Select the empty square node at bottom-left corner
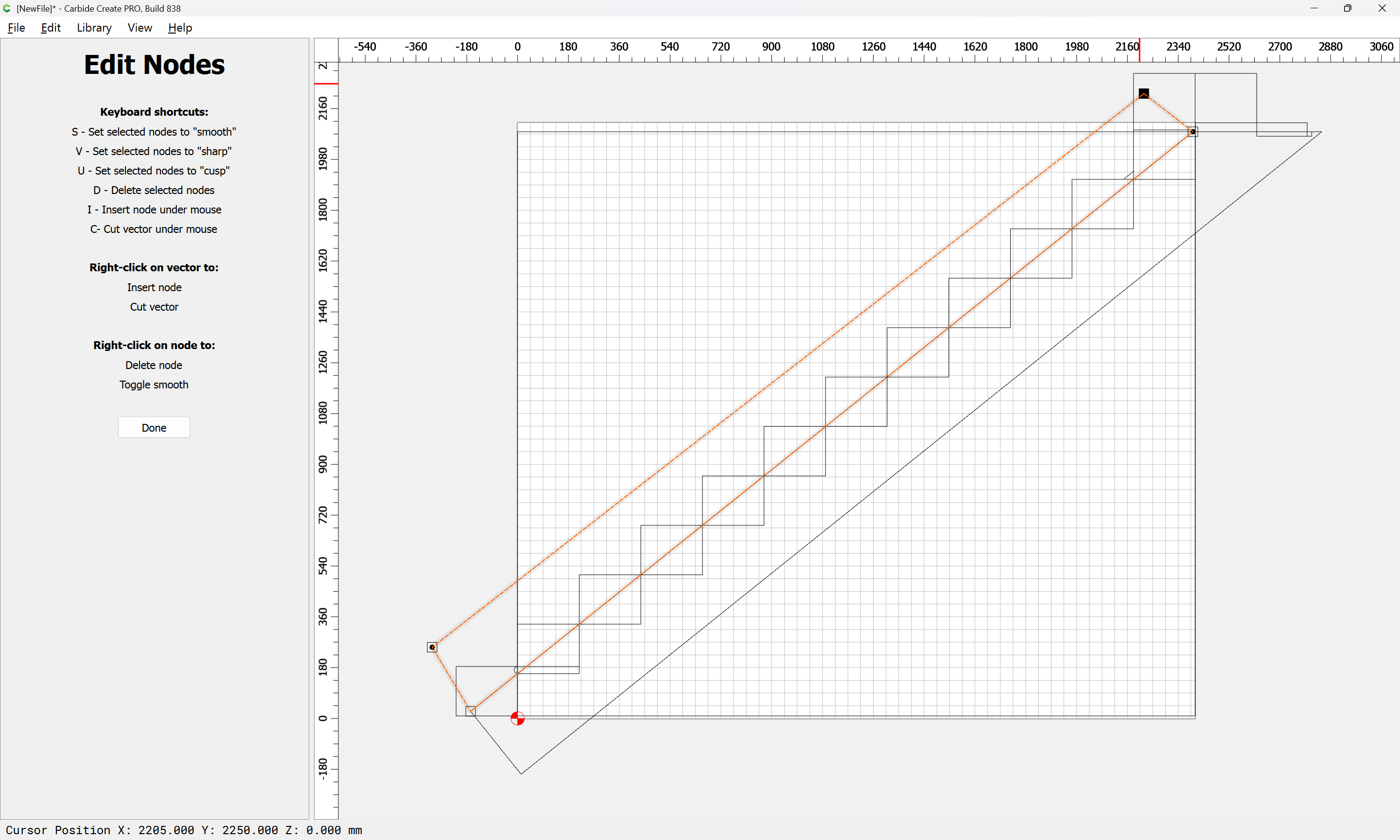 click(470, 711)
